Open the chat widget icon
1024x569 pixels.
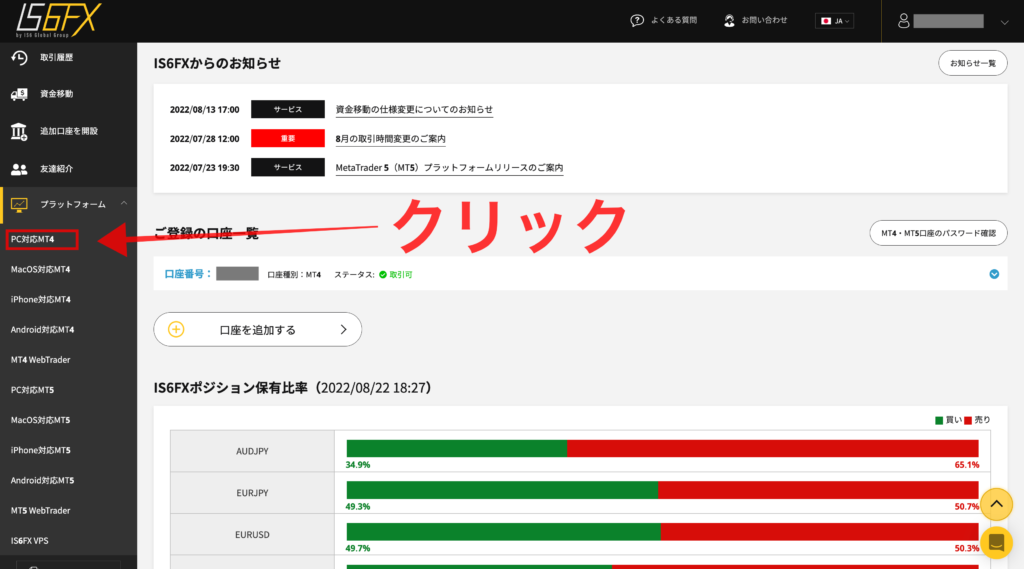click(996, 542)
